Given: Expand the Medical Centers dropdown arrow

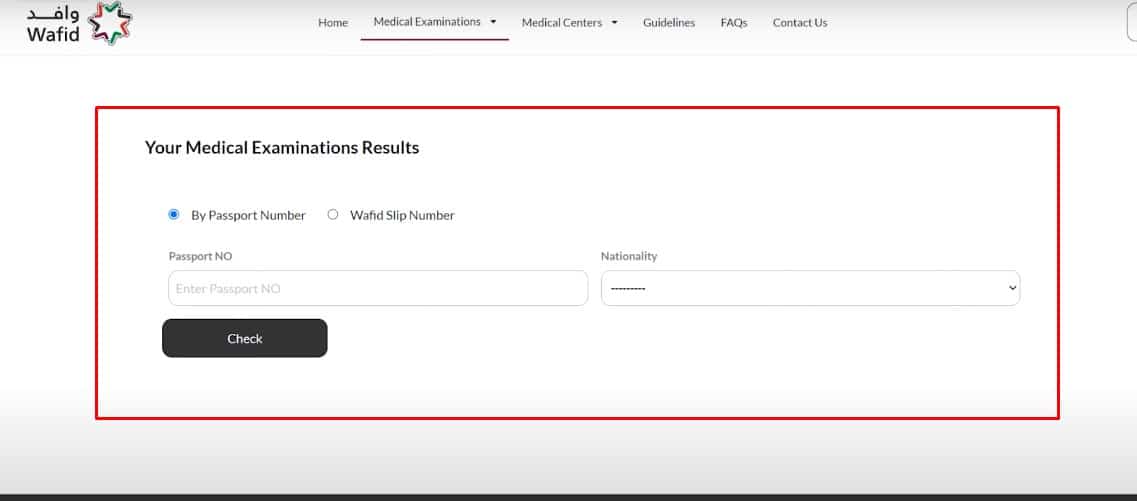Looking at the screenshot, I should click(x=615, y=22).
